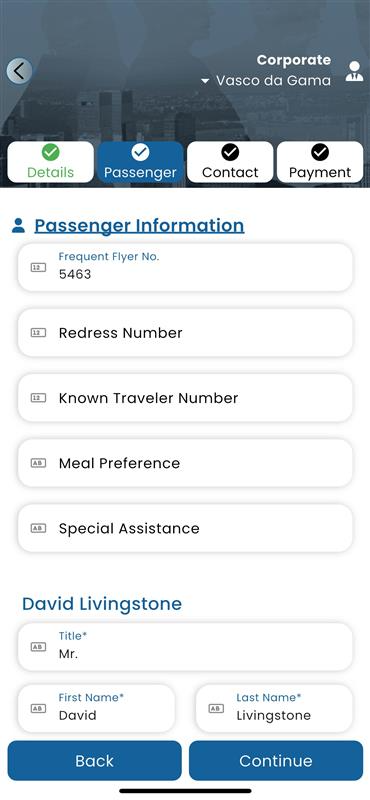
Task: Focus the Known Traveler Number field
Action: 185,397
